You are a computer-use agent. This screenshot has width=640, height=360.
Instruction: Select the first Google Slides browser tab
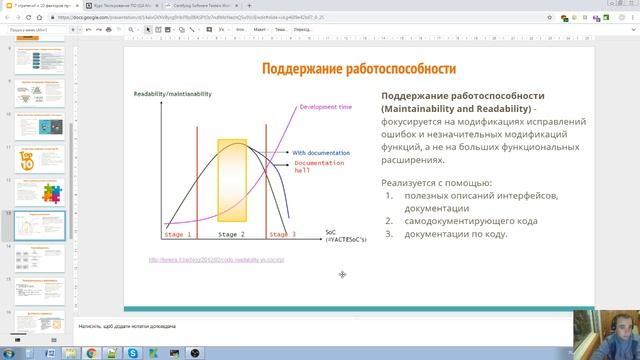coord(42,6)
